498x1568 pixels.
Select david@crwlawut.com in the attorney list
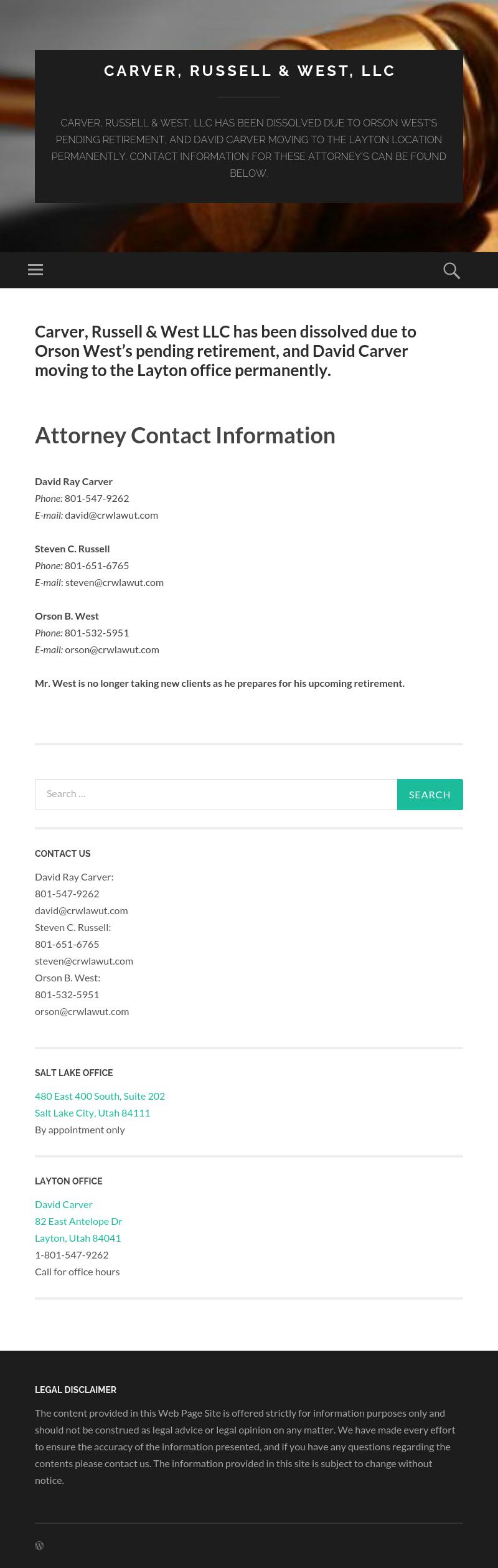pos(111,515)
